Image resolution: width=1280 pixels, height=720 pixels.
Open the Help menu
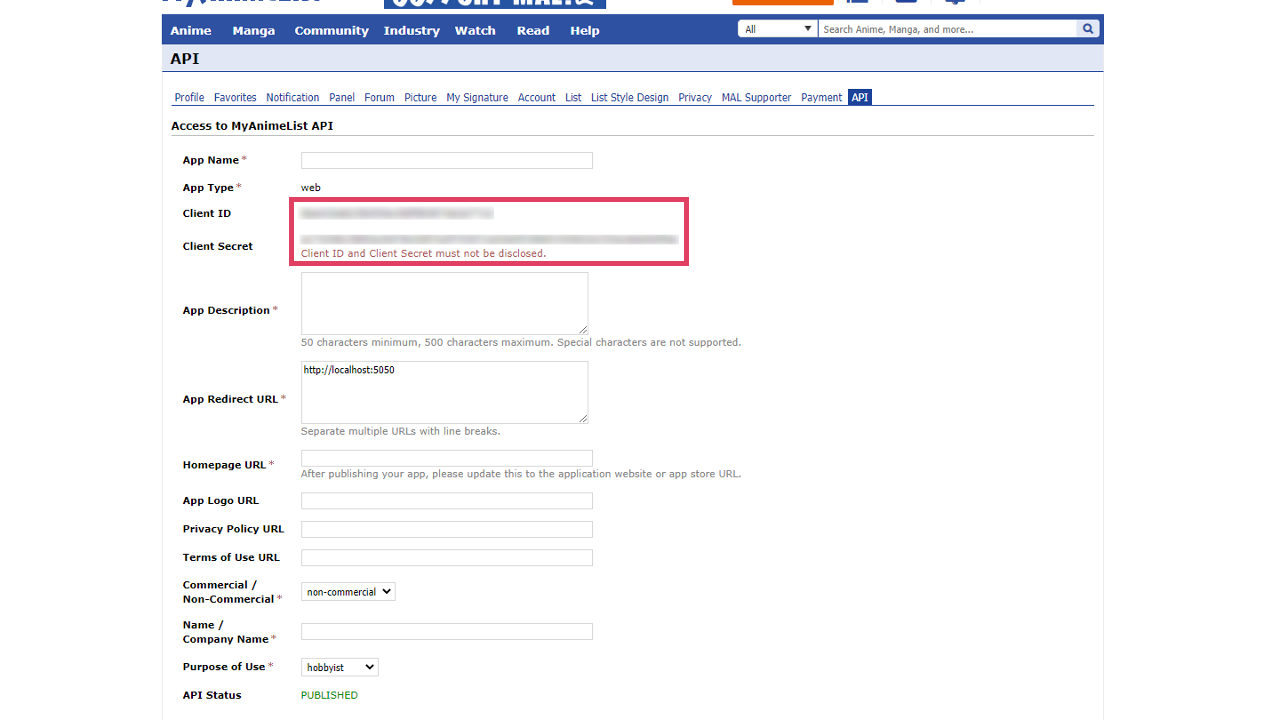point(585,30)
